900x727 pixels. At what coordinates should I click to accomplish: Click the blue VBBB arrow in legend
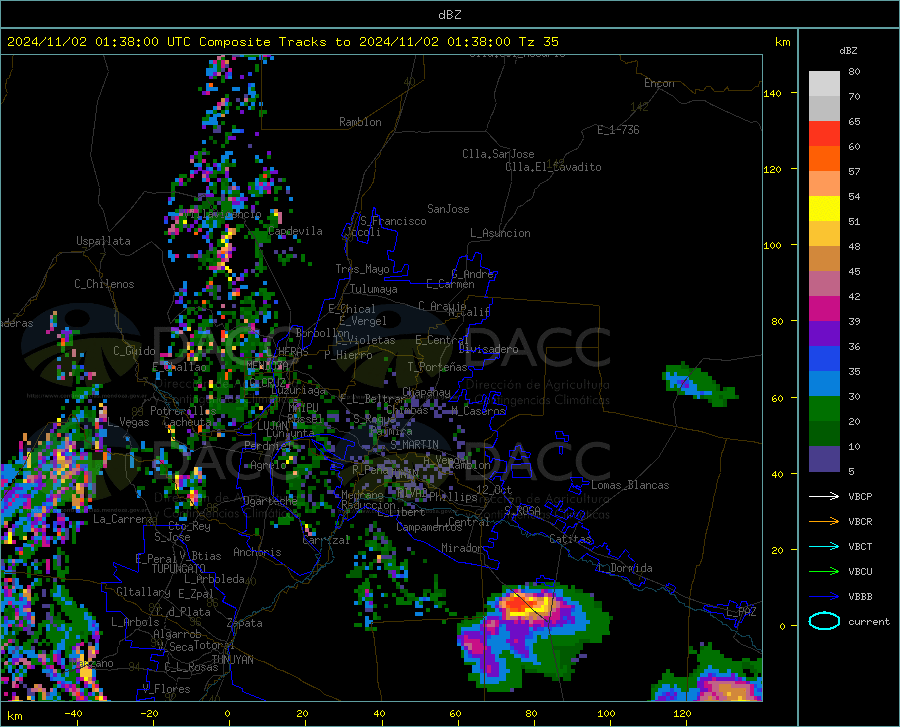[824, 597]
